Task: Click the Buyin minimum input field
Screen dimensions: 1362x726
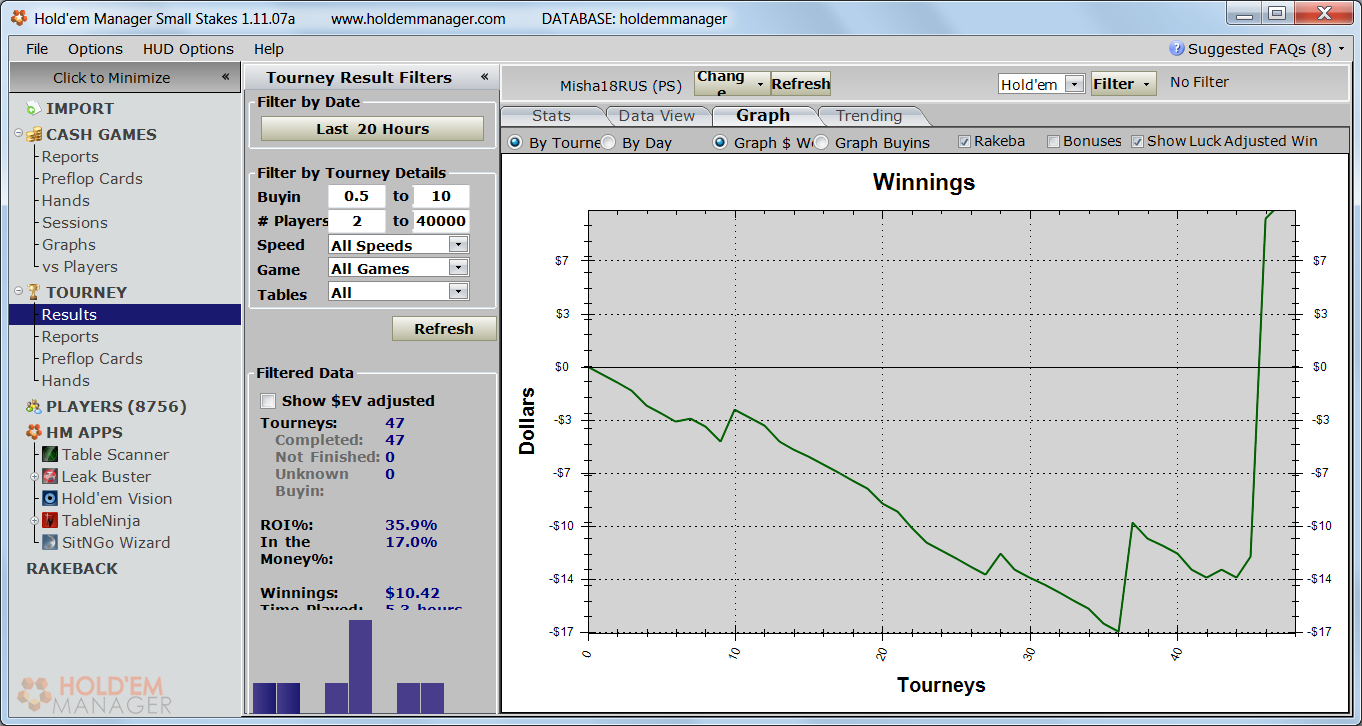Action: (357, 197)
